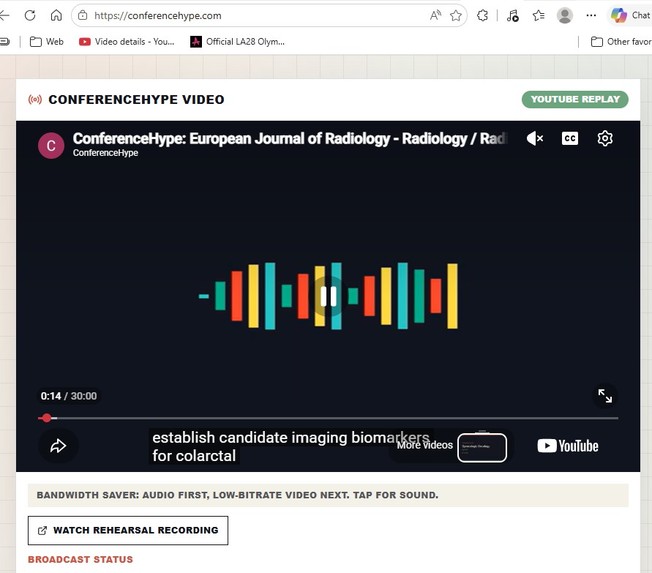Screen dimensions: 652x573
Task: Click the ConferenceHype Video heading
Action: pos(136,100)
